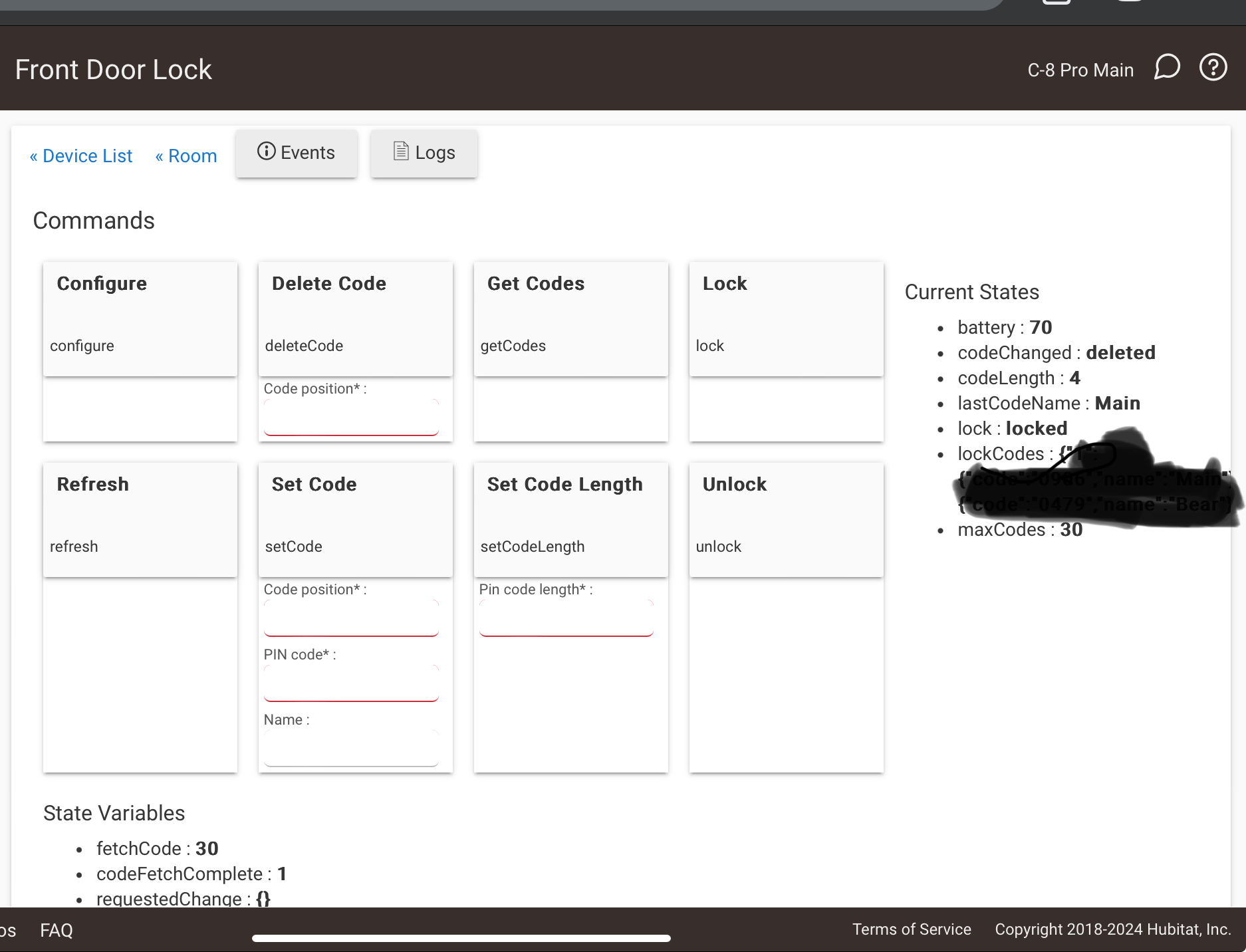1246x952 pixels.
Task: Focus Delete Code's Code position field
Action: click(351, 418)
